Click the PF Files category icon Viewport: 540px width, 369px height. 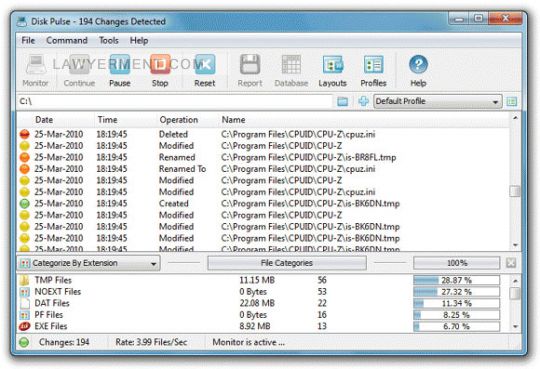pyautogui.click(x=24, y=315)
